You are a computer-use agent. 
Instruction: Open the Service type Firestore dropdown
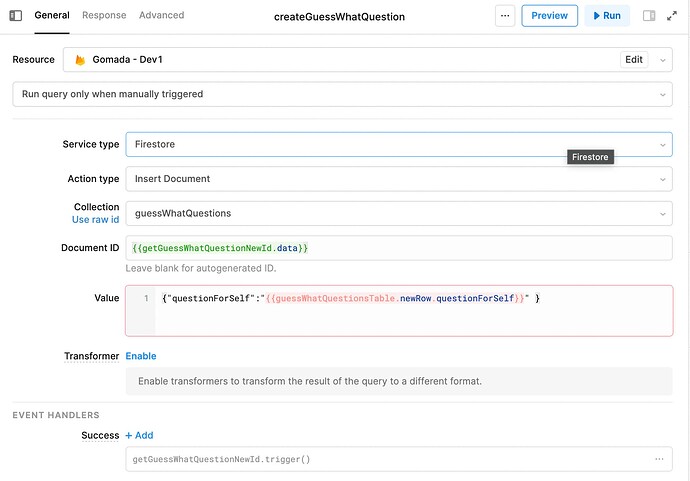pos(399,144)
